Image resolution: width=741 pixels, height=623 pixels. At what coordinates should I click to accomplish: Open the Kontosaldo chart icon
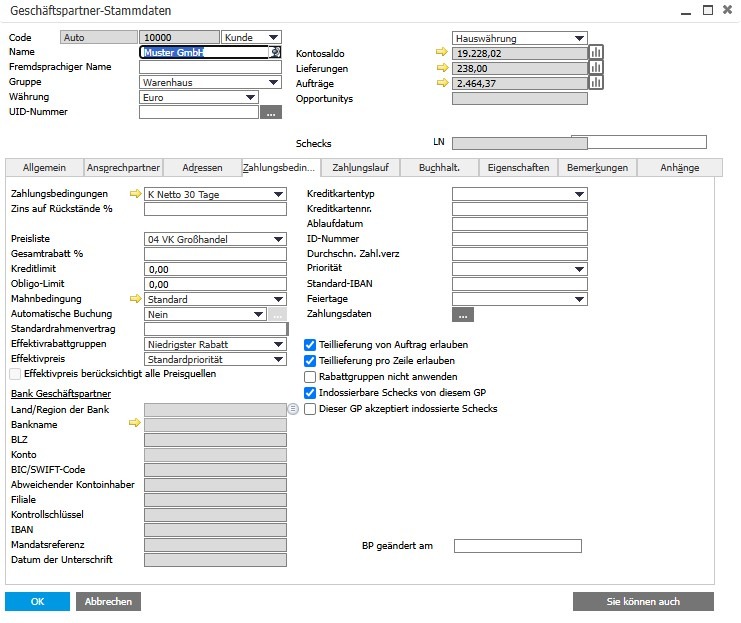tap(595, 52)
